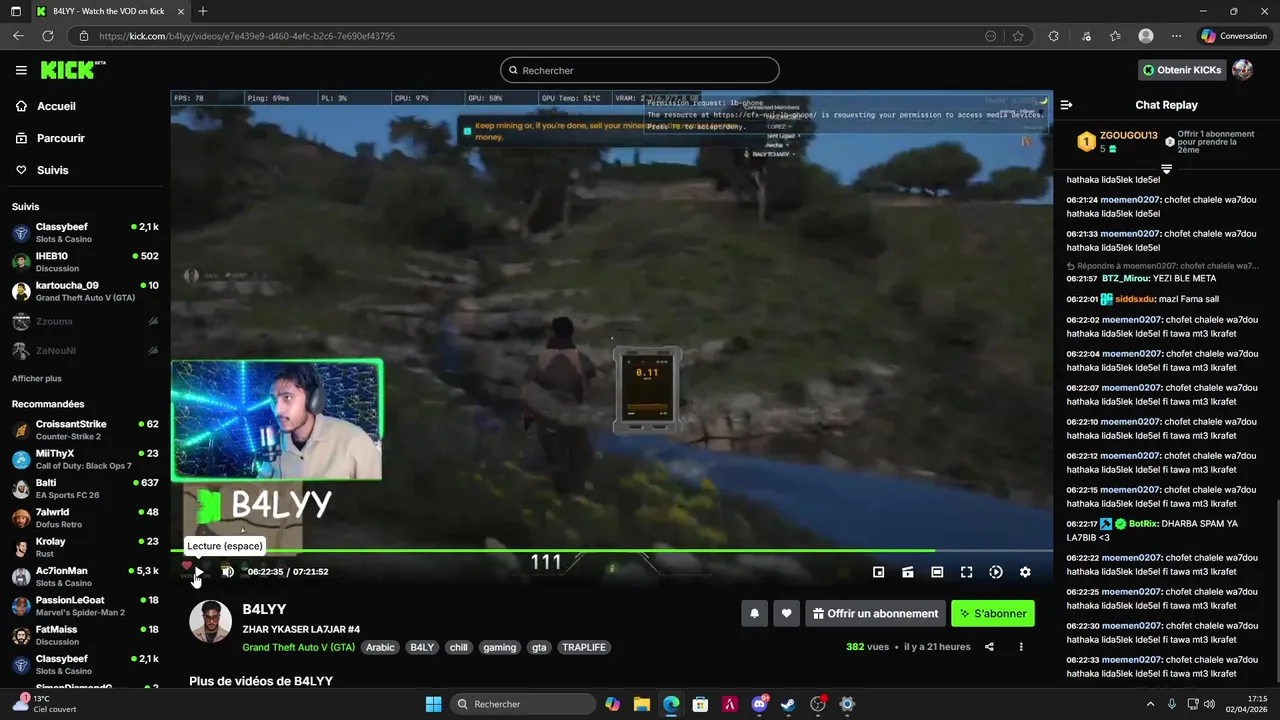Open PassionLeGoat recommended channel
This screenshot has height=720, width=1280.
coord(85,606)
